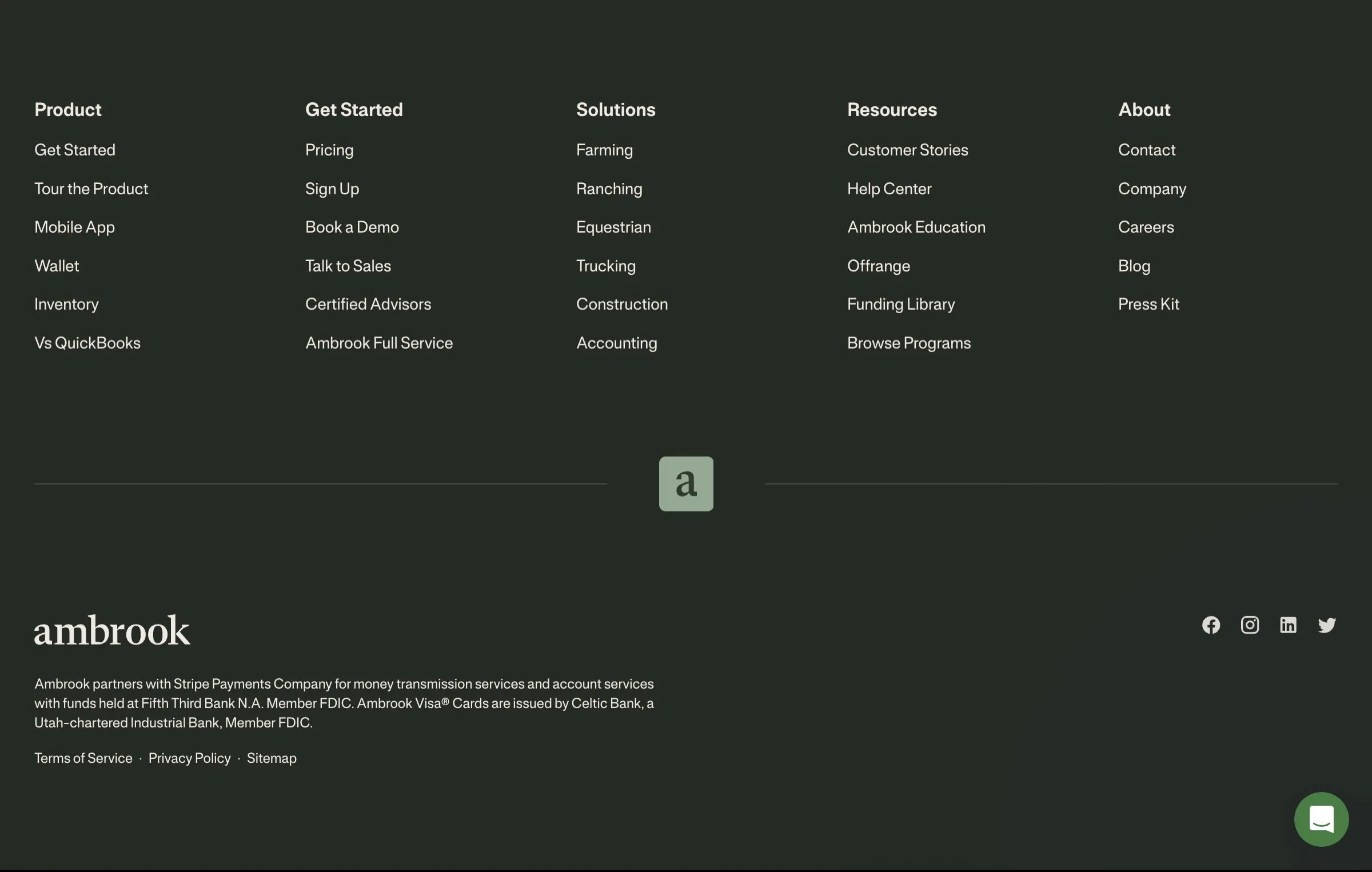Visit the Wallet link

[57, 266]
